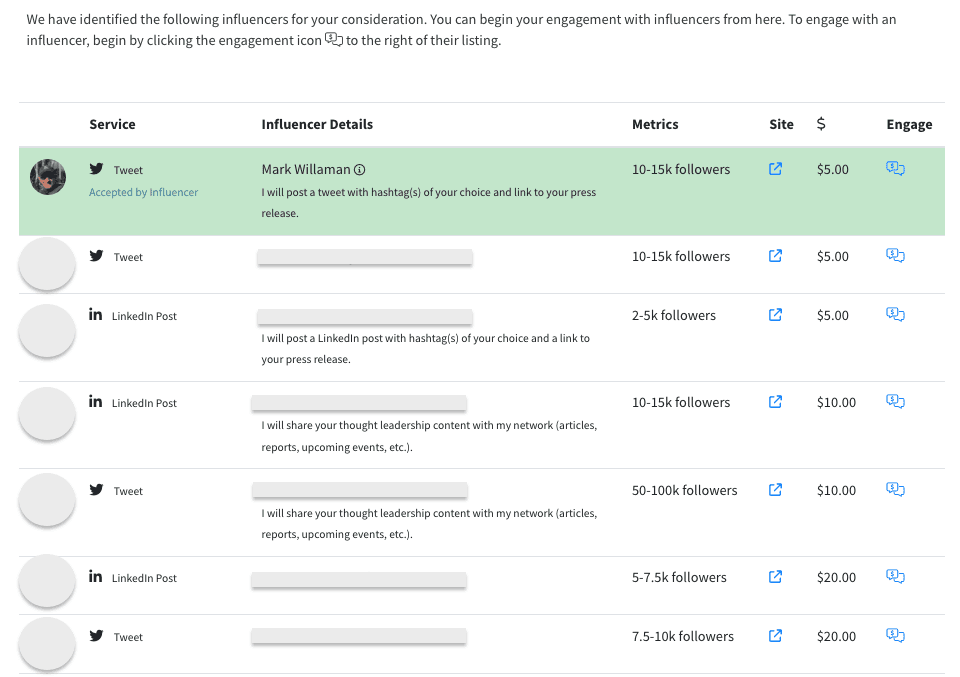Open site link for 7.5-10k followers influencer
Screen dimensions: 960x677
(x=775, y=636)
